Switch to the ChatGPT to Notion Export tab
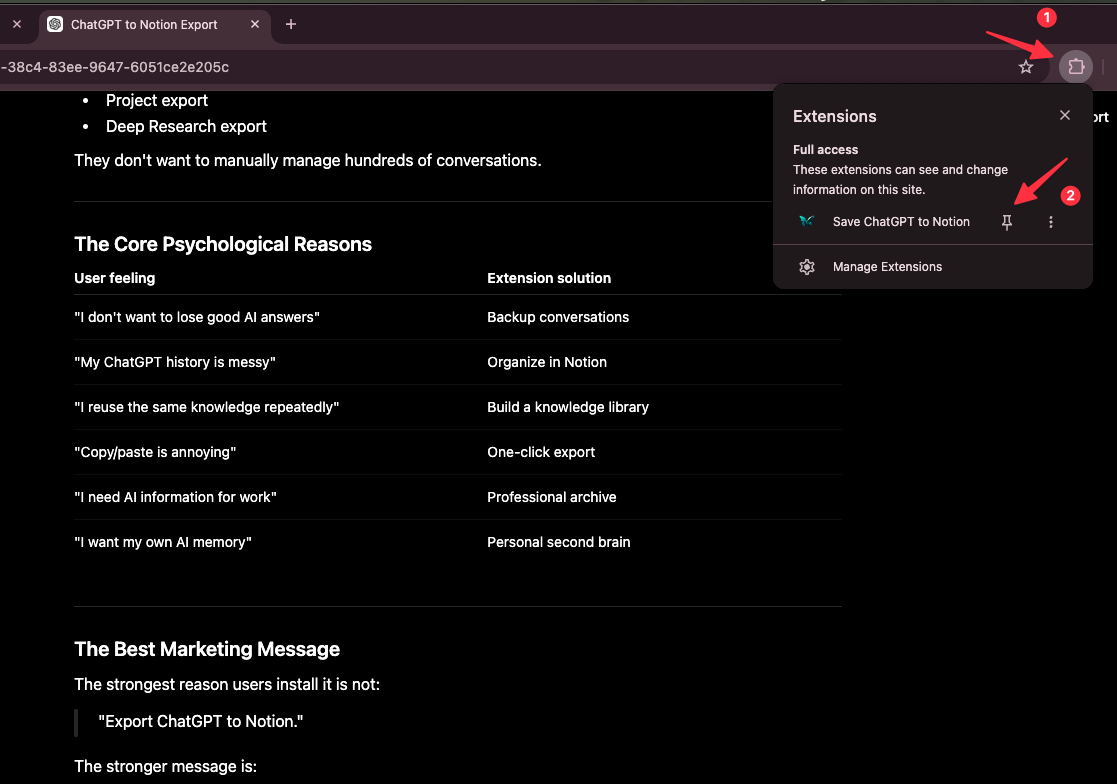The height and width of the screenshot is (784, 1117). point(154,24)
